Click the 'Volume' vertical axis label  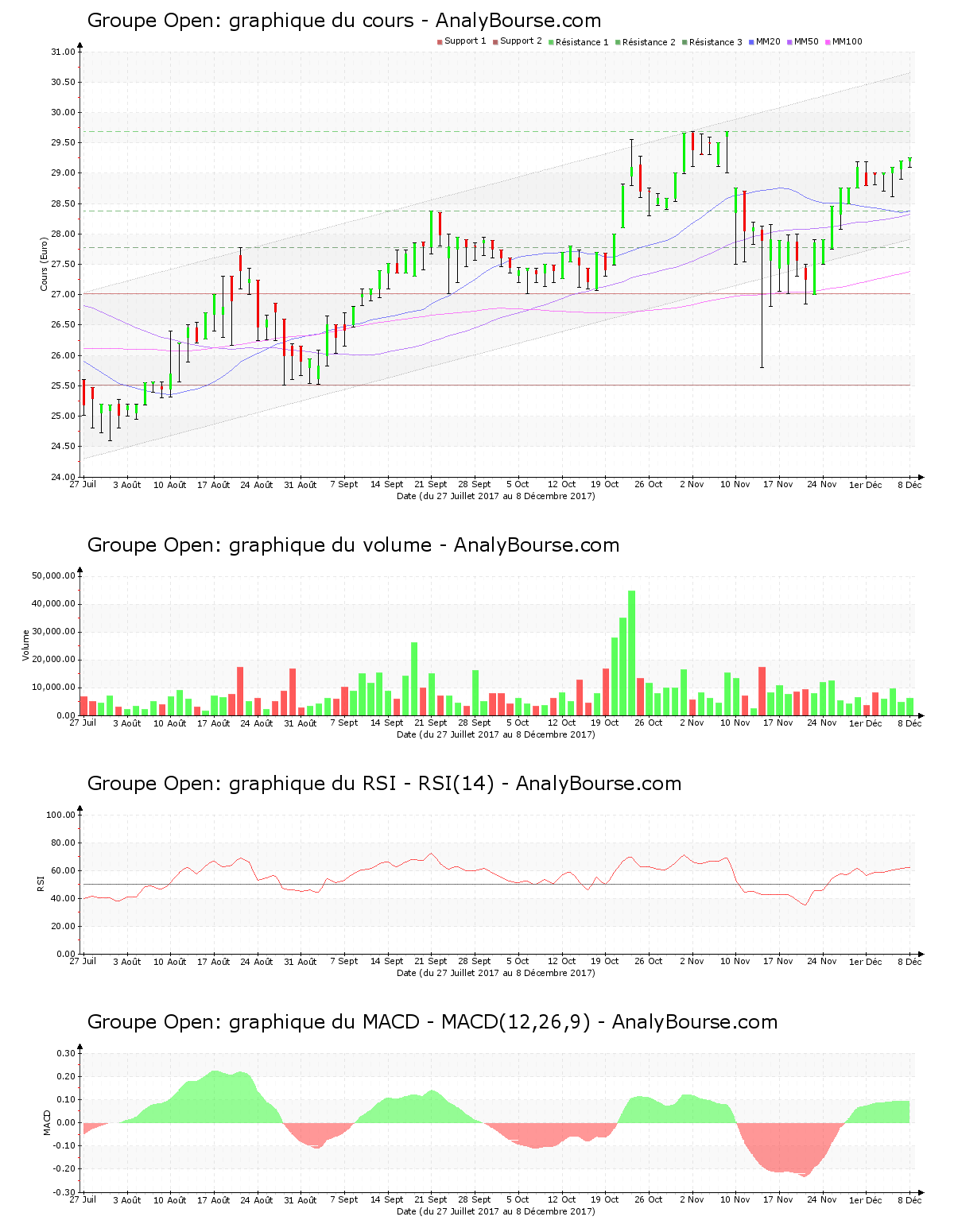(26, 645)
